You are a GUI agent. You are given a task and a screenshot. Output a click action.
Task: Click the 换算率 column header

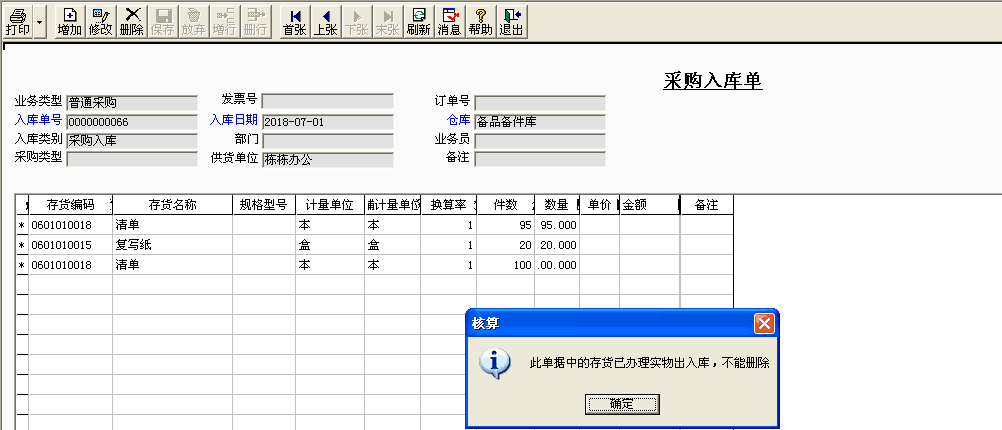tap(449, 204)
